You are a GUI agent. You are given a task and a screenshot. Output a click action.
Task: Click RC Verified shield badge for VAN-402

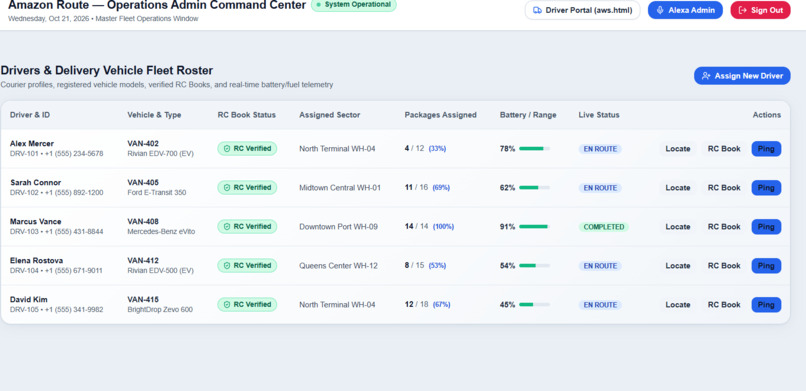pos(247,148)
